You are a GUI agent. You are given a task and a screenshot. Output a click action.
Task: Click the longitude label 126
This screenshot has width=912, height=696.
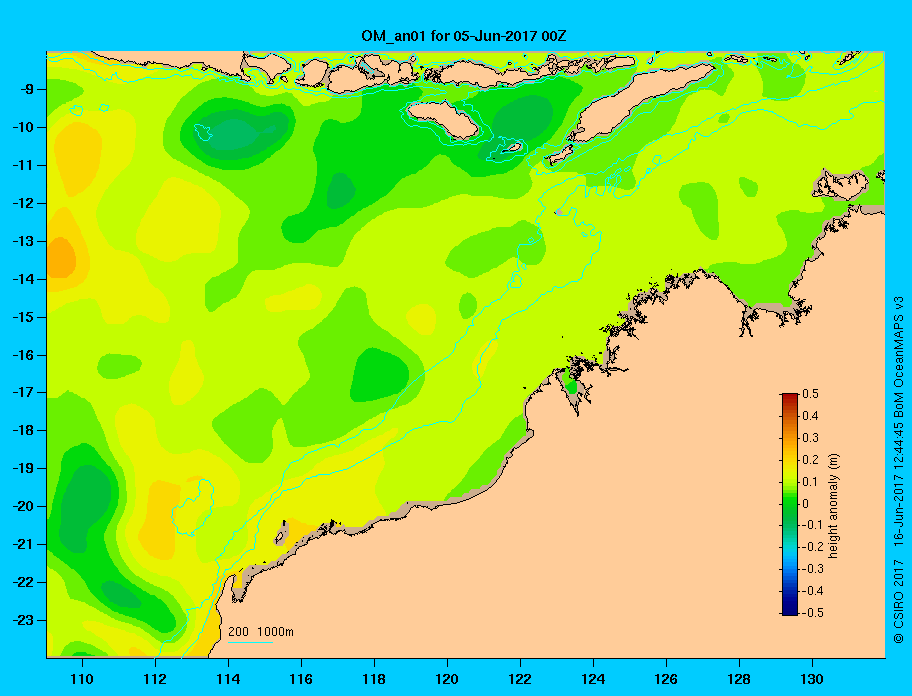pos(666,679)
